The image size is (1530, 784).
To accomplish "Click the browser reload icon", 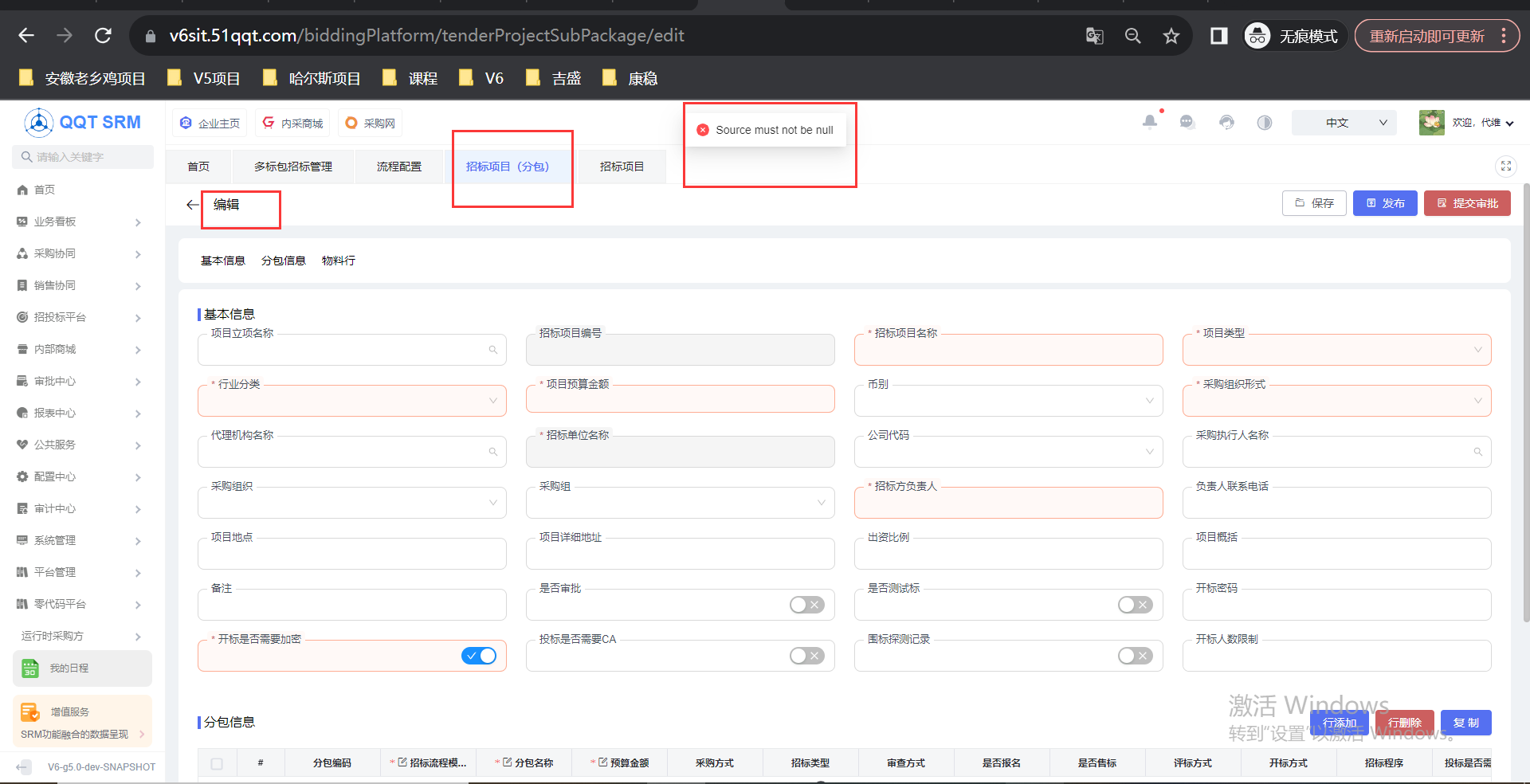I will (103, 36).
